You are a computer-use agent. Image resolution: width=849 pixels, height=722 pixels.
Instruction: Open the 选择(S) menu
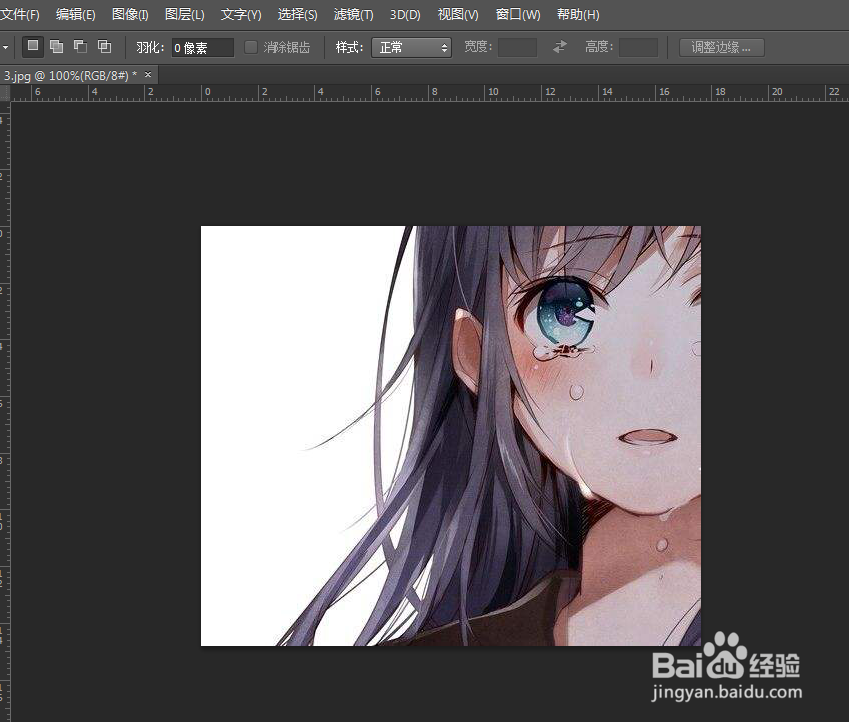(297, 15)
